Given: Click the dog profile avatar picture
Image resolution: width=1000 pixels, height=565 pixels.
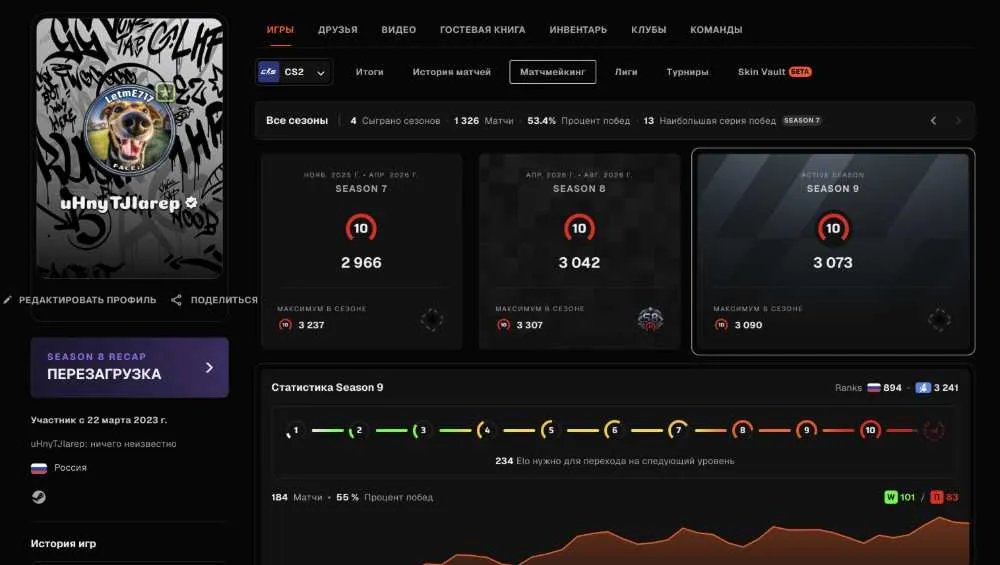Looking at the screenshot, I should click(x=129, y=131).
